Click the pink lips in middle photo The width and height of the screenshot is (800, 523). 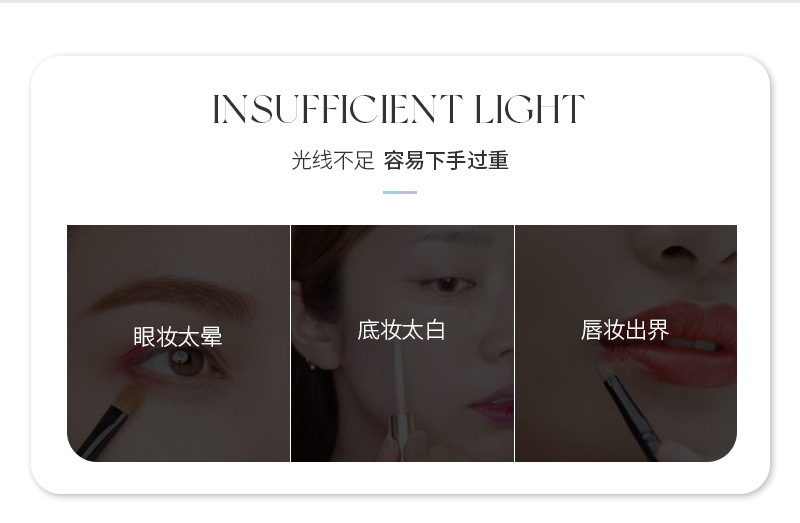492,406
